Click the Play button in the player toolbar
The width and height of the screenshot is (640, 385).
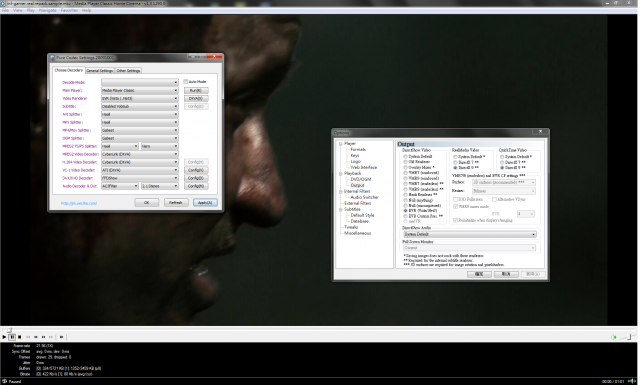pyautogui.click(x=4, y=337)
